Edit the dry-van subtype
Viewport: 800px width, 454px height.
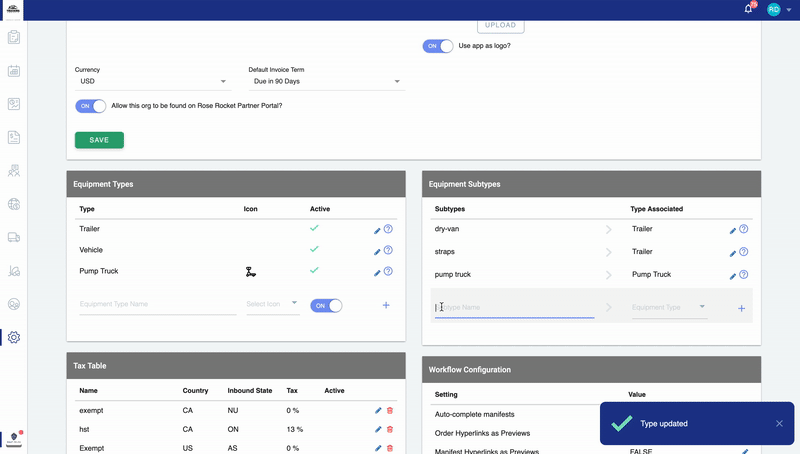tap(733, 231)
